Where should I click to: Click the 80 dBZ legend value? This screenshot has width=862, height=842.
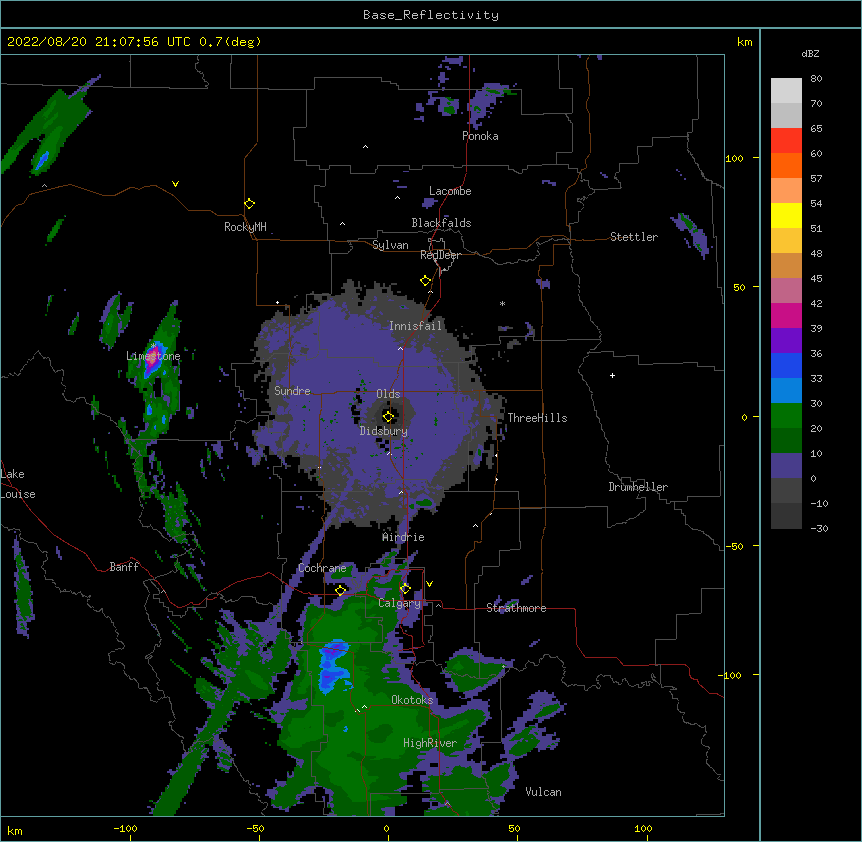pos(816,79)
